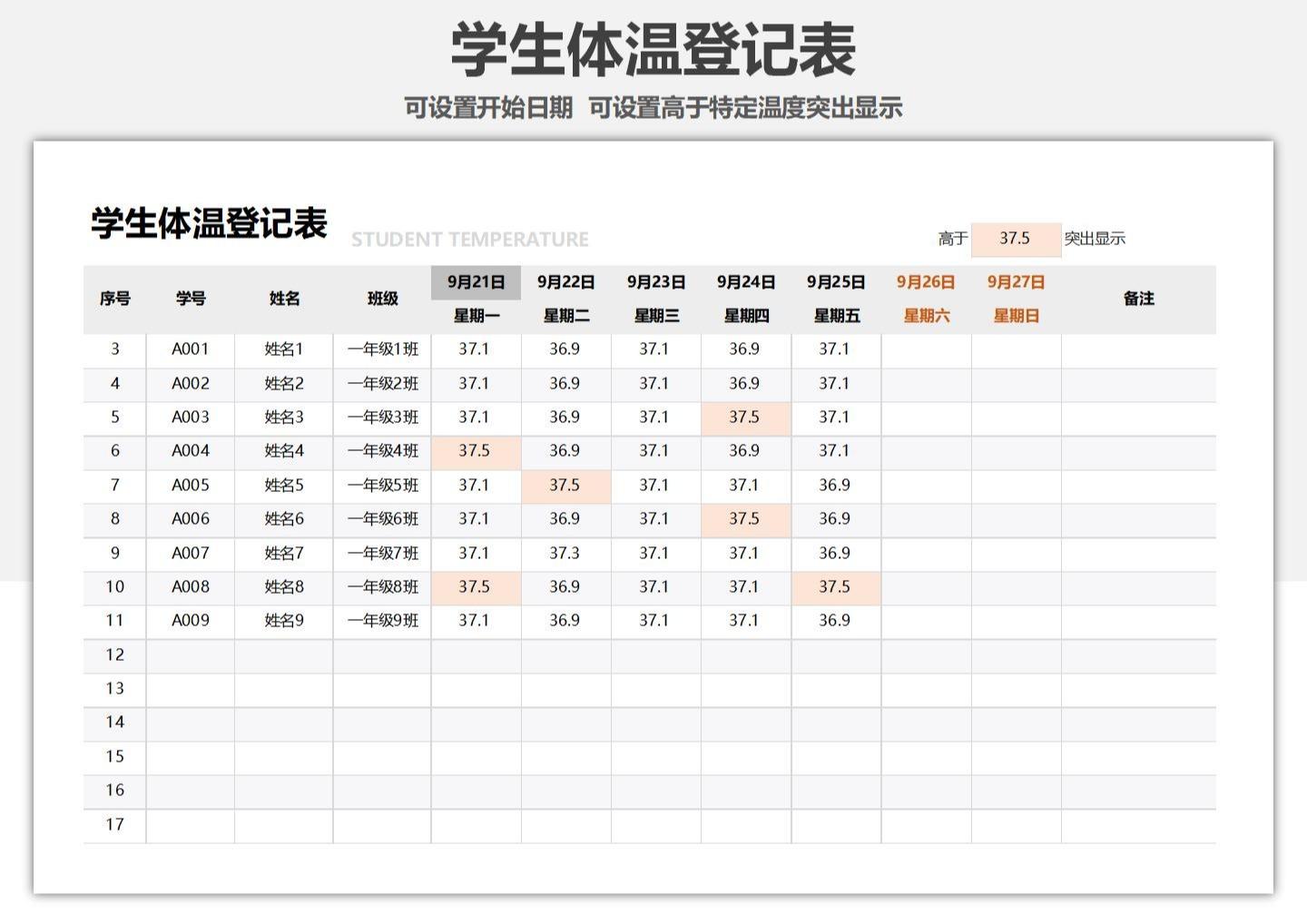Image resolution: width=1307 pixels, height=924 pixels.
Task: Click the 突出显示 label
Action: click(x=1095, y=239)
